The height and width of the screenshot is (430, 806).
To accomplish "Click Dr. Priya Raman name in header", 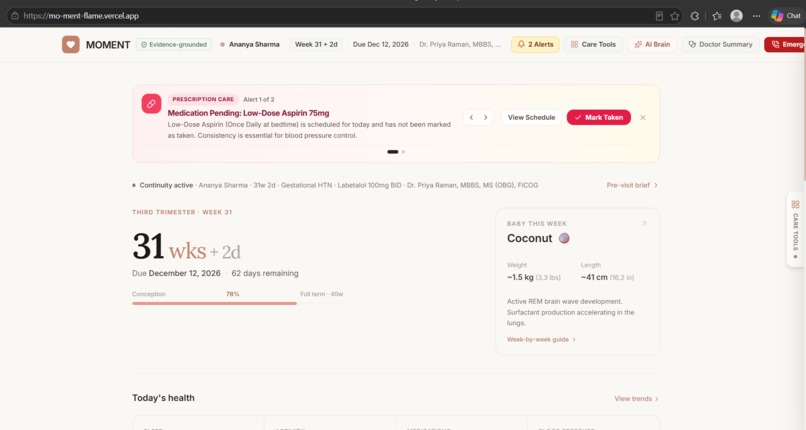I will [x=460, y=45].
